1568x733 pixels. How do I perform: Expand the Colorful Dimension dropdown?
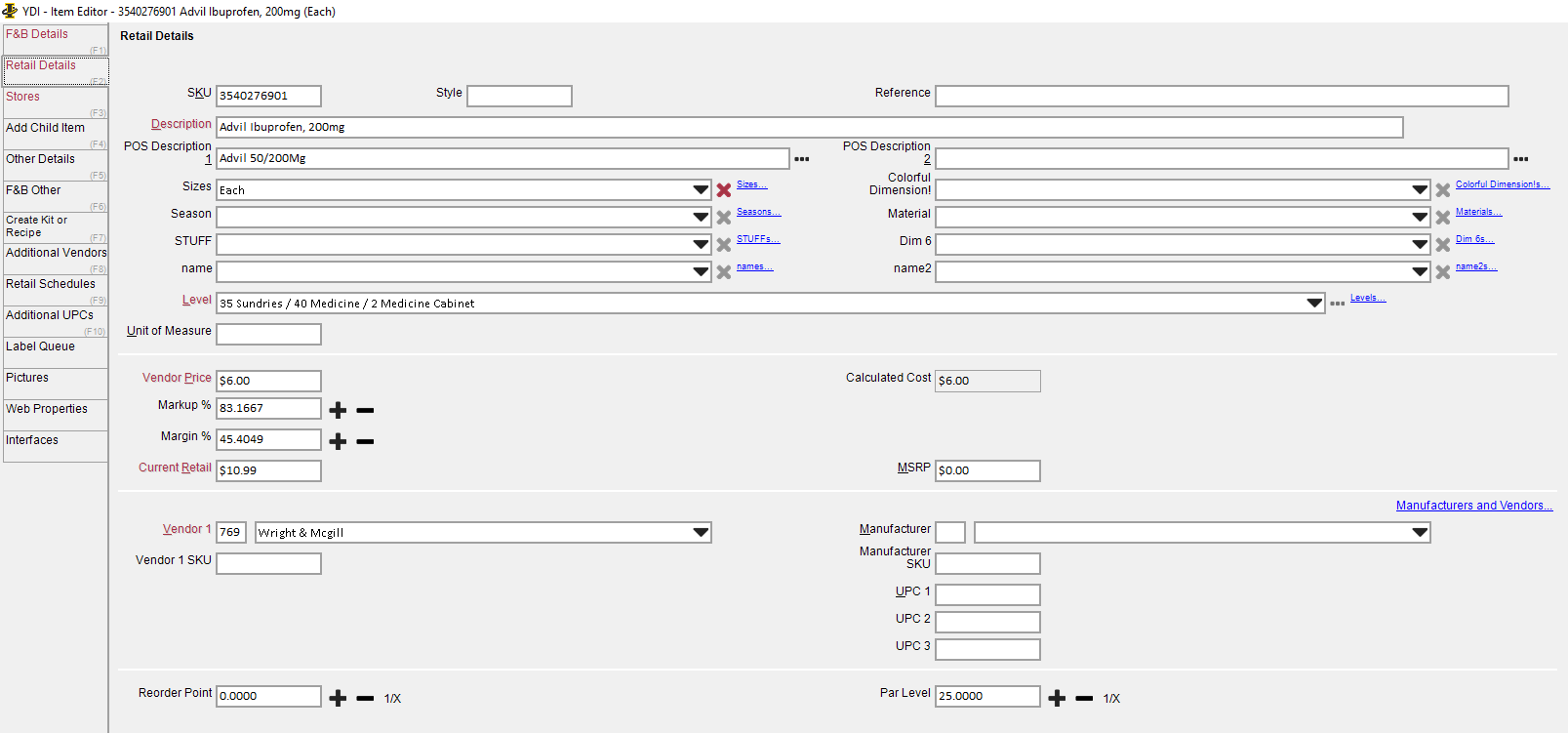coord(1420,190)
